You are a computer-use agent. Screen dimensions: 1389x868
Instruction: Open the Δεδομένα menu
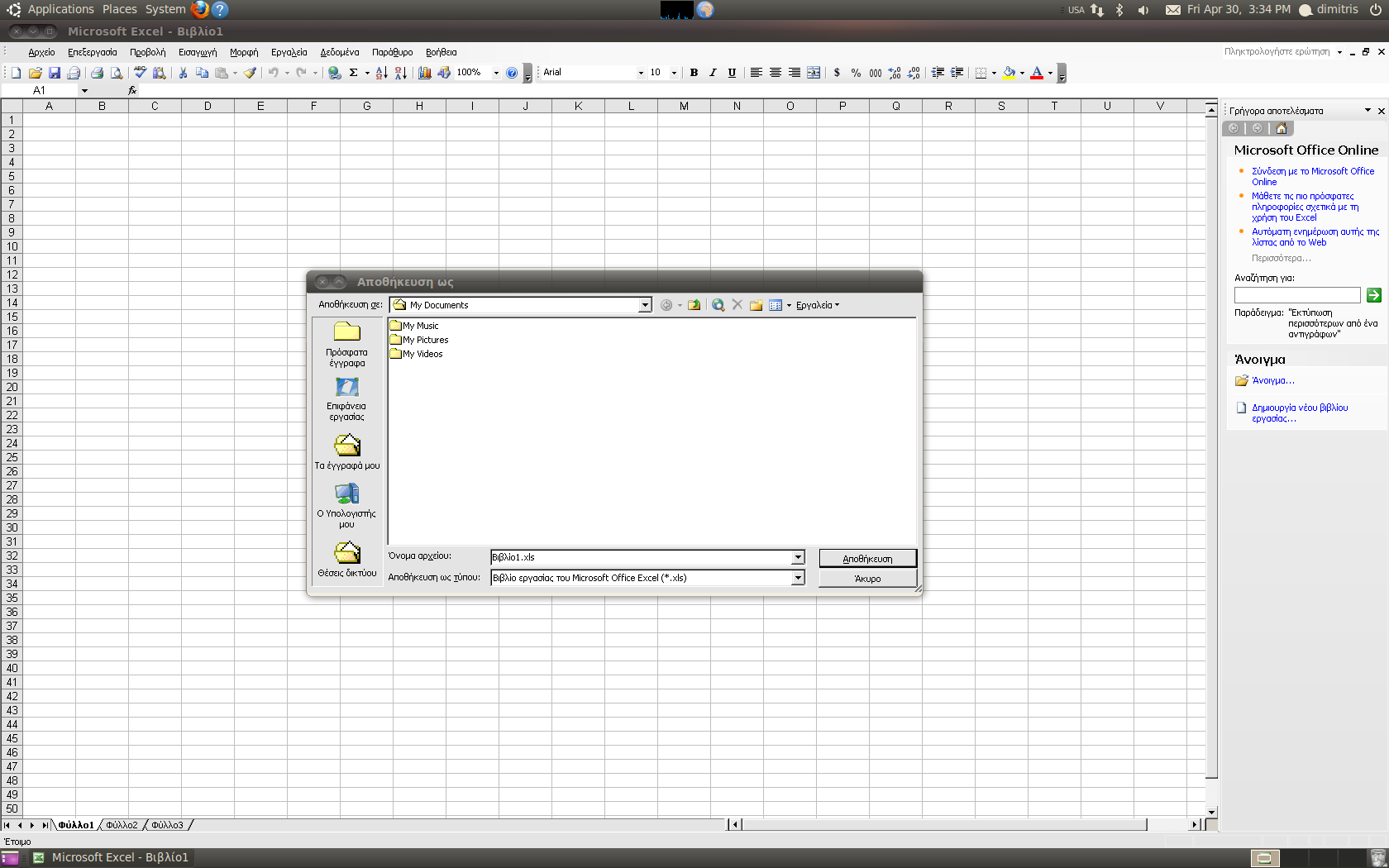(x=340, y=52)
